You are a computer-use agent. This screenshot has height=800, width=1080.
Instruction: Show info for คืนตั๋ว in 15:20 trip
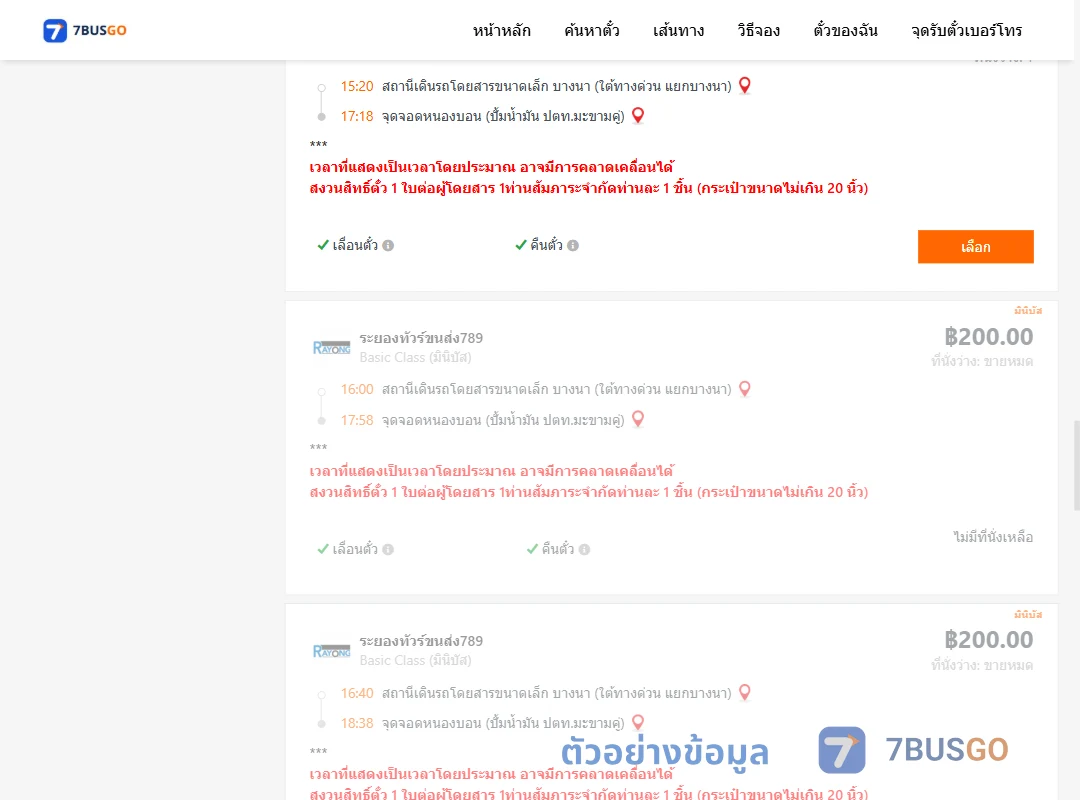click(x=573, y=245)
